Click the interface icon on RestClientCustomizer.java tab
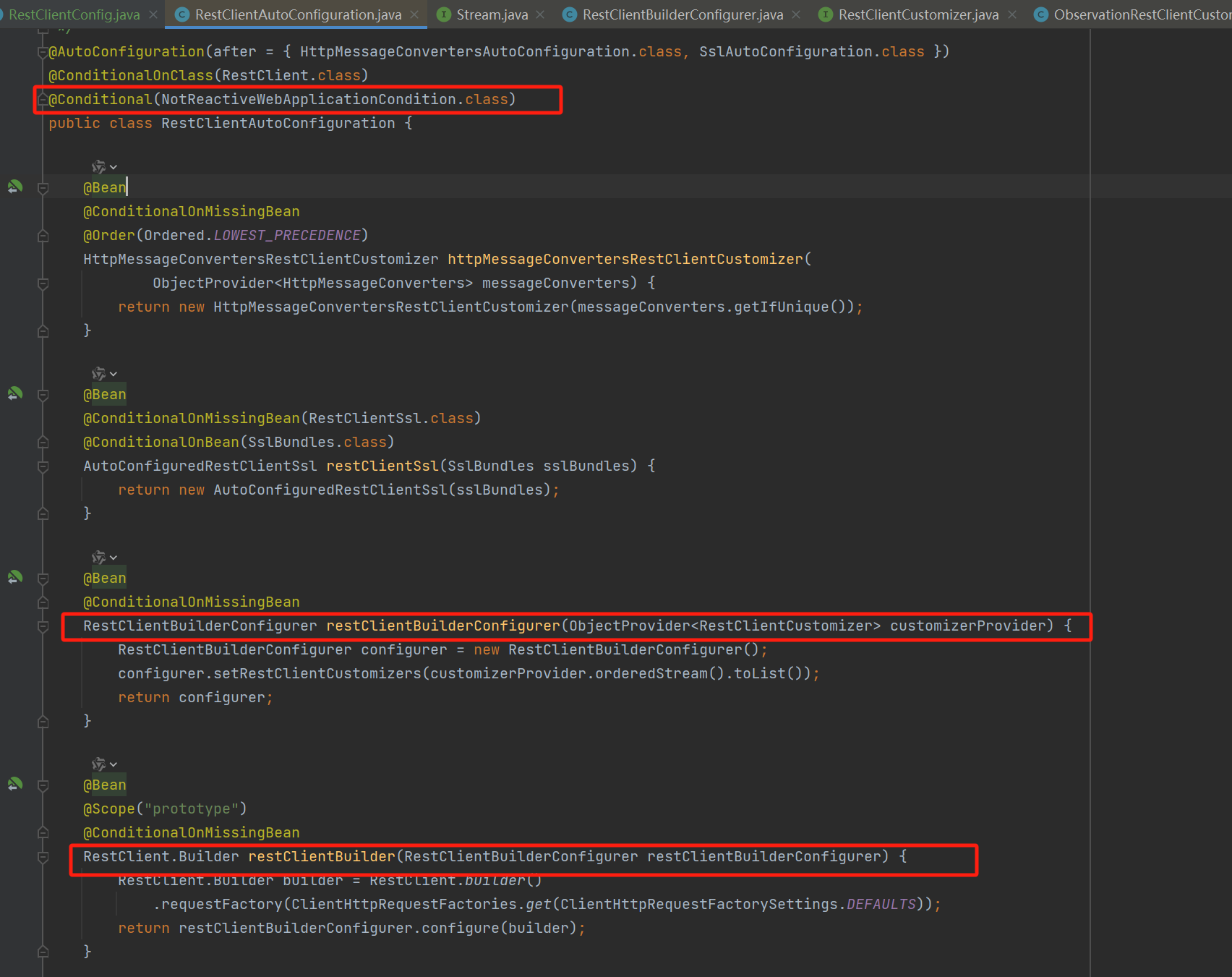 click(826, 14)
